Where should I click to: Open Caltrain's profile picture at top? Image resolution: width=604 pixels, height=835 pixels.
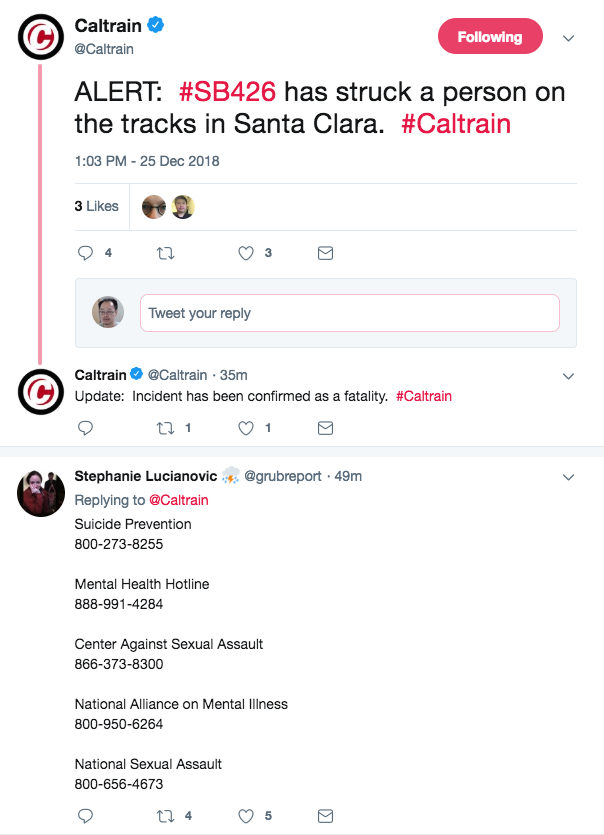(x=42, y=39)
